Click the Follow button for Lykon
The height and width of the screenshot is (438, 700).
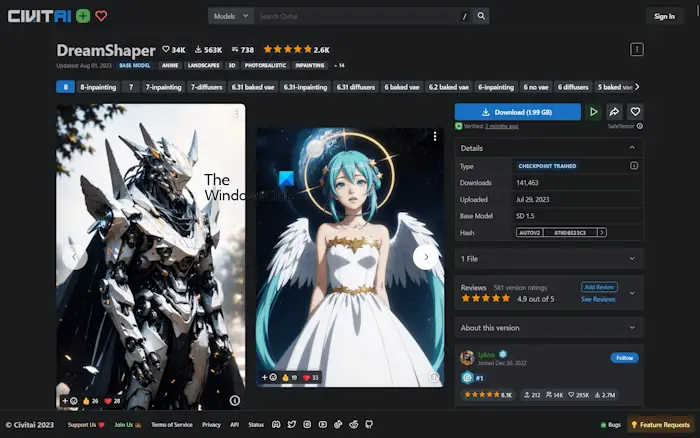[x=624, y=358]
